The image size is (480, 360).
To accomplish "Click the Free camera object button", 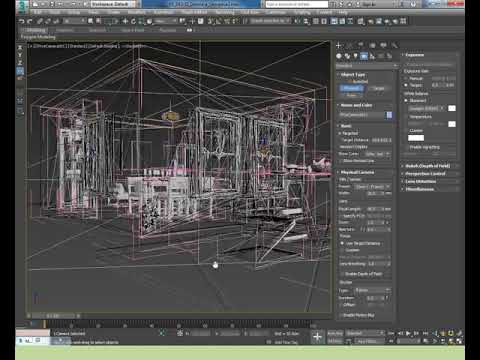I will pyautogui.click(x=352, y=95).
